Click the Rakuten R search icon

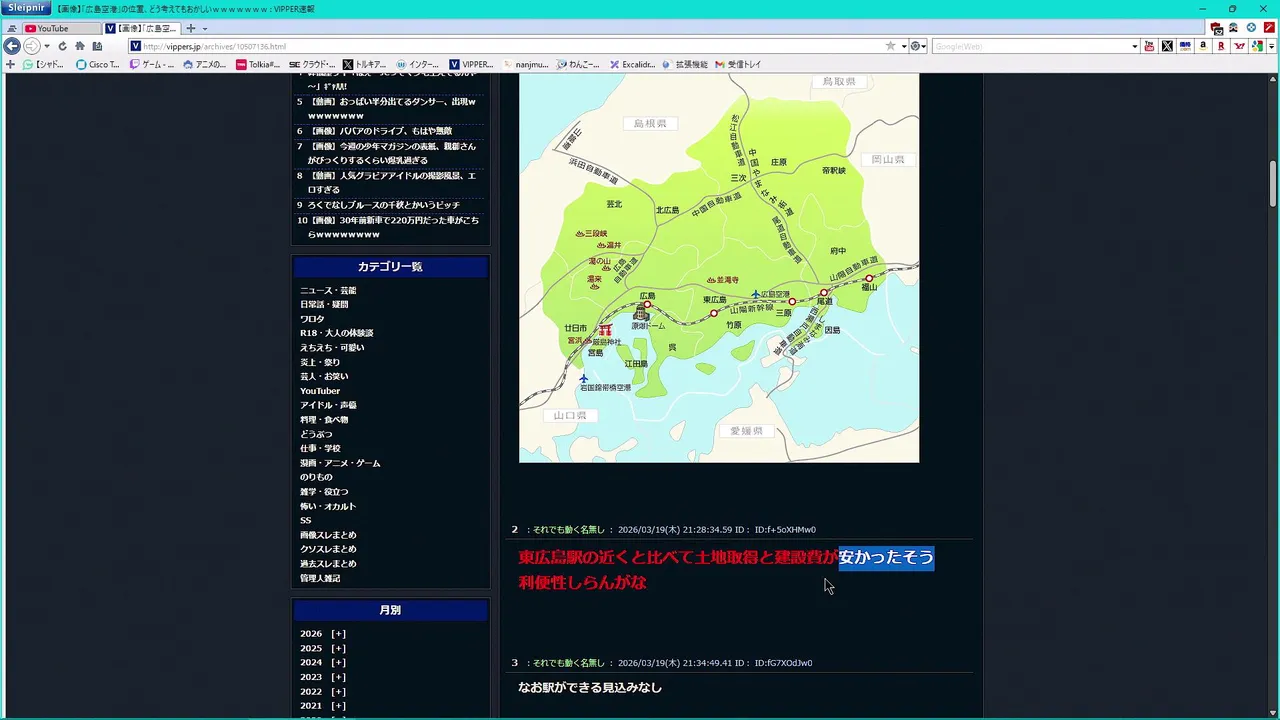click(1221, 46)
